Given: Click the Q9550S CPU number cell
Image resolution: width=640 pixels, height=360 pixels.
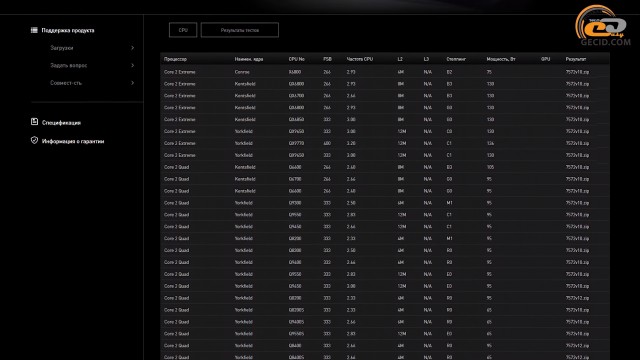Looking at the screenshot, I should coord(296,333).
